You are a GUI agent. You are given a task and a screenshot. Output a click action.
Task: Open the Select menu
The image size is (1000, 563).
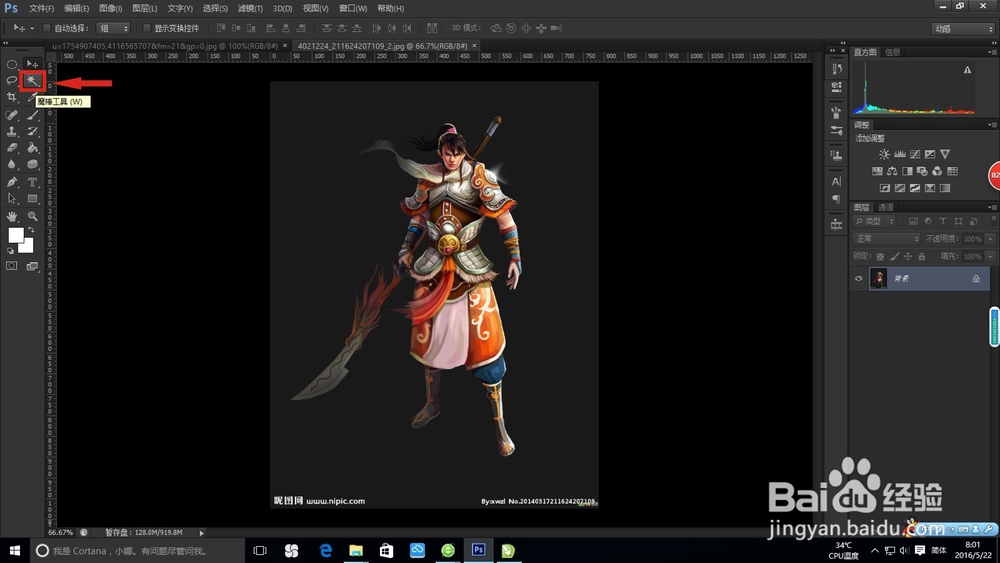[215, 8]
